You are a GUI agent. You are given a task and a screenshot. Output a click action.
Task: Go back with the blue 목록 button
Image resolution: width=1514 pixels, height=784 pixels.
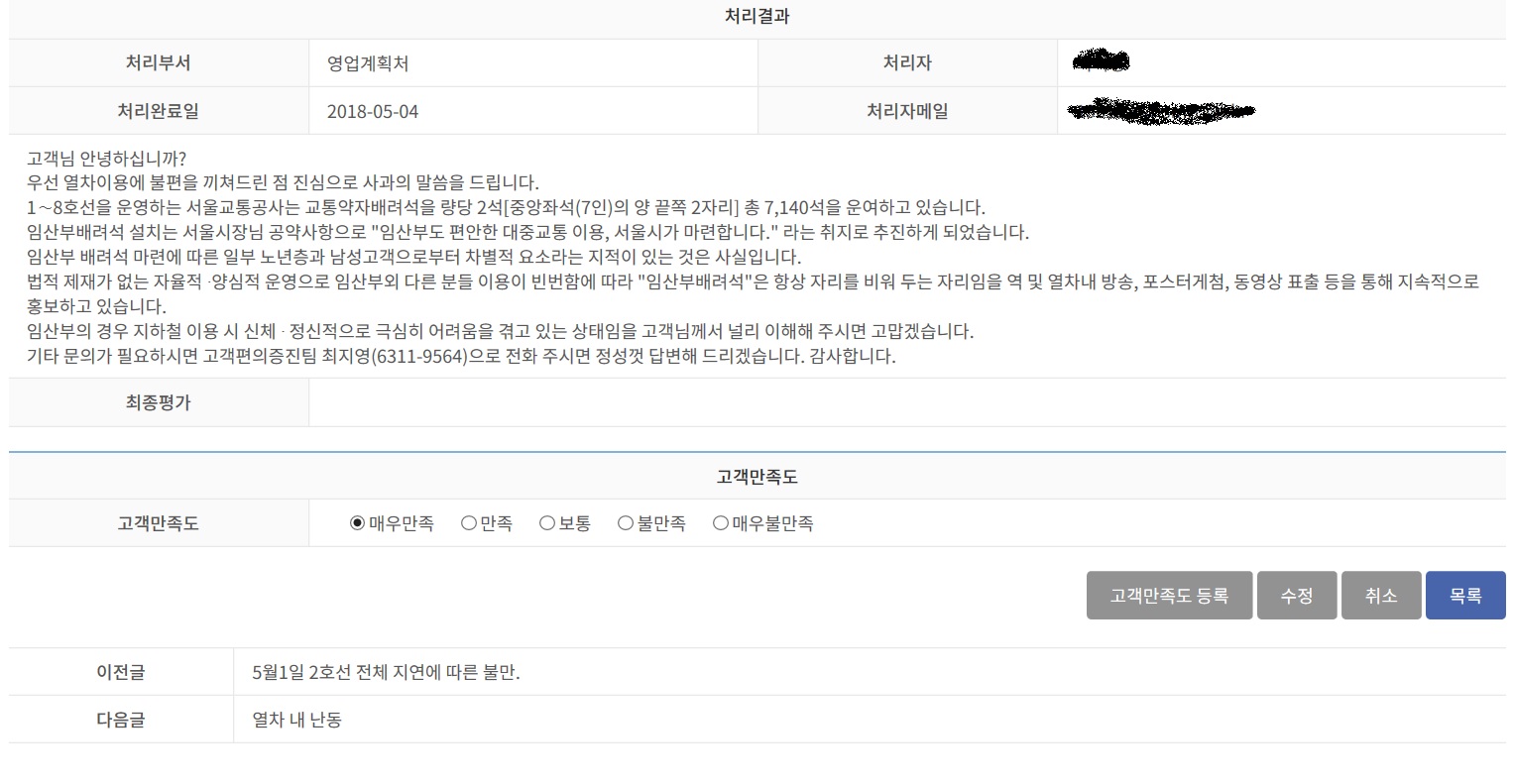pyautogui.click(x=1464, y=596)
